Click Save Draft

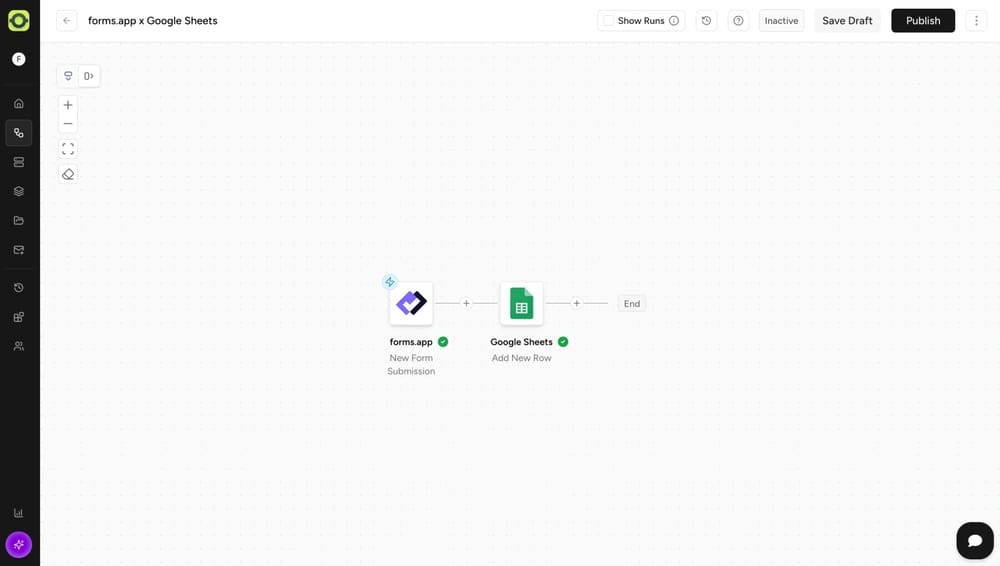pos(847,20)
